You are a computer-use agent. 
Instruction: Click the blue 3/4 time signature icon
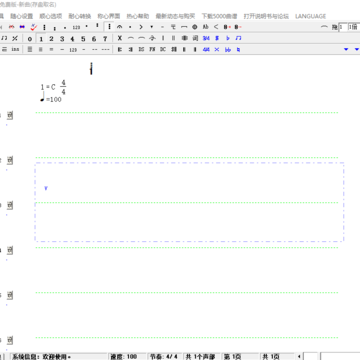tap(206, 38)
